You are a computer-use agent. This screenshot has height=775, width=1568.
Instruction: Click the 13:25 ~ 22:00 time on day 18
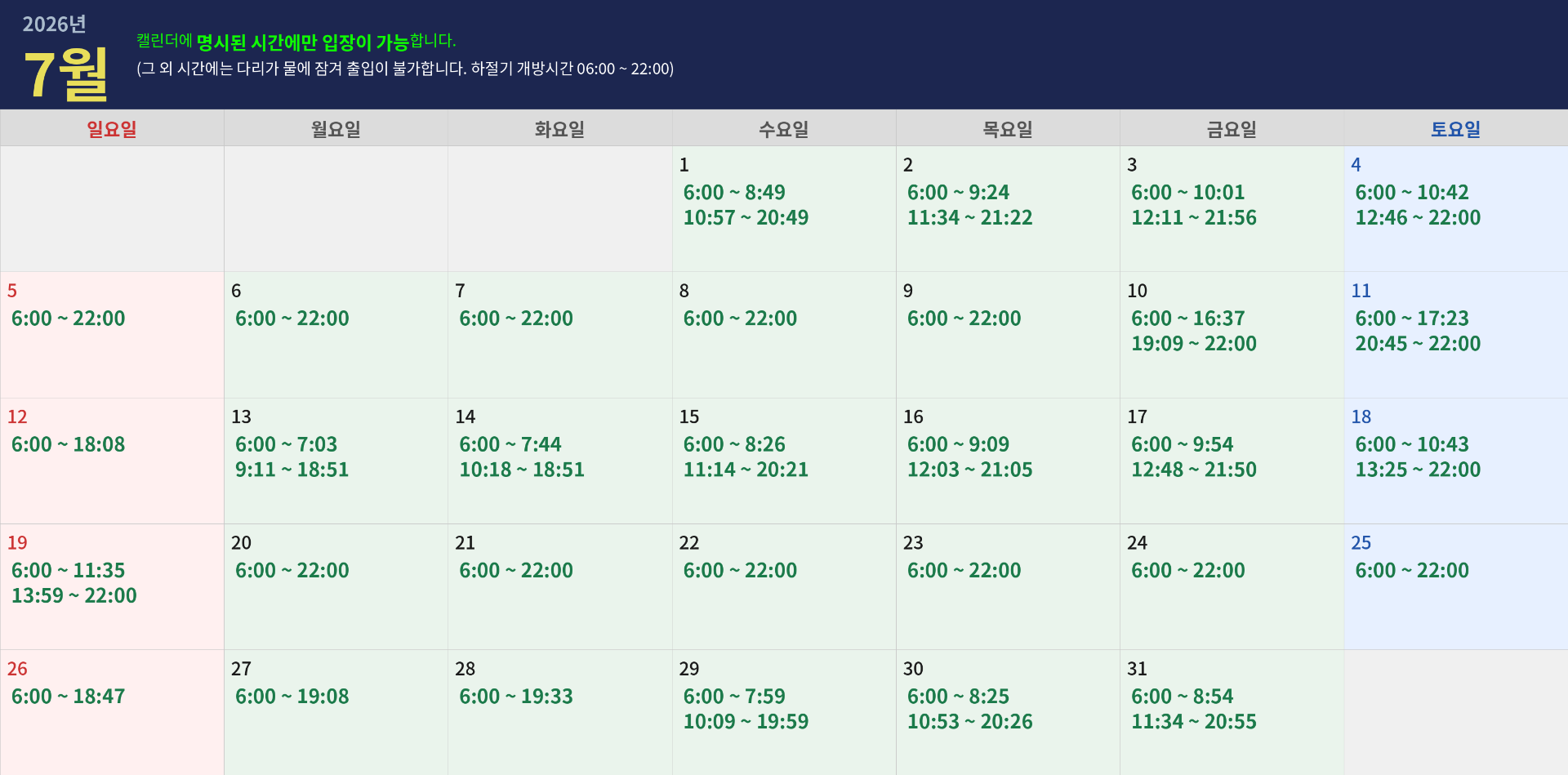click(1418, 470)
